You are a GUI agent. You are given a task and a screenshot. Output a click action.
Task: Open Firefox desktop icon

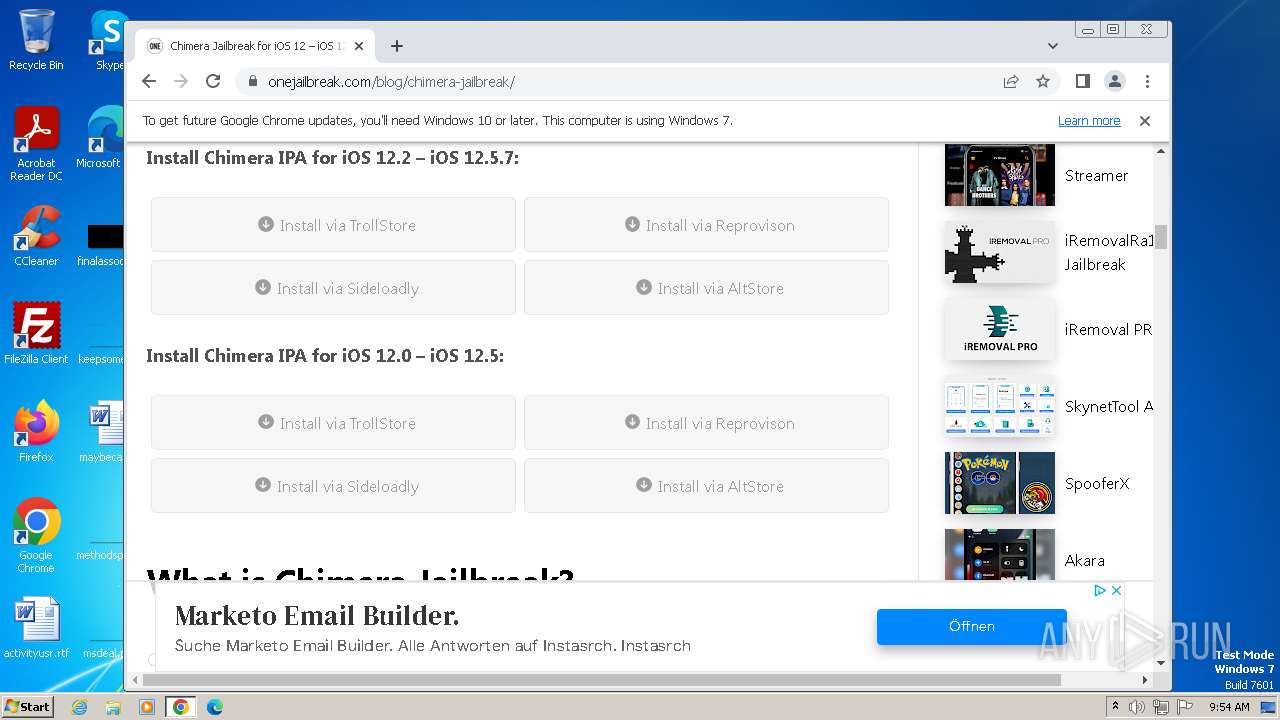click(36, 431)
